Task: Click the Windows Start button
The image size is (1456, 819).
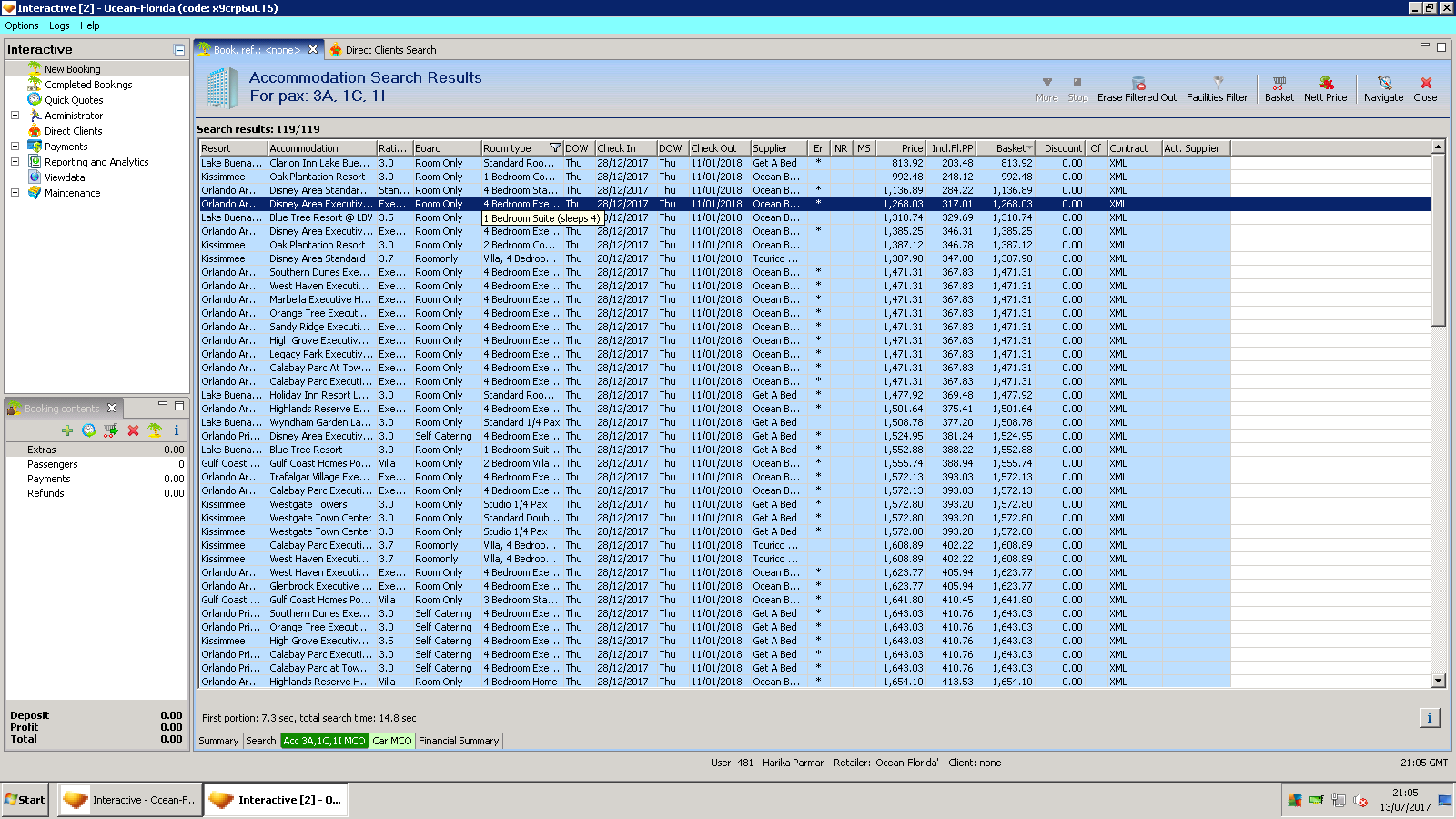Action: coord(25,800)
